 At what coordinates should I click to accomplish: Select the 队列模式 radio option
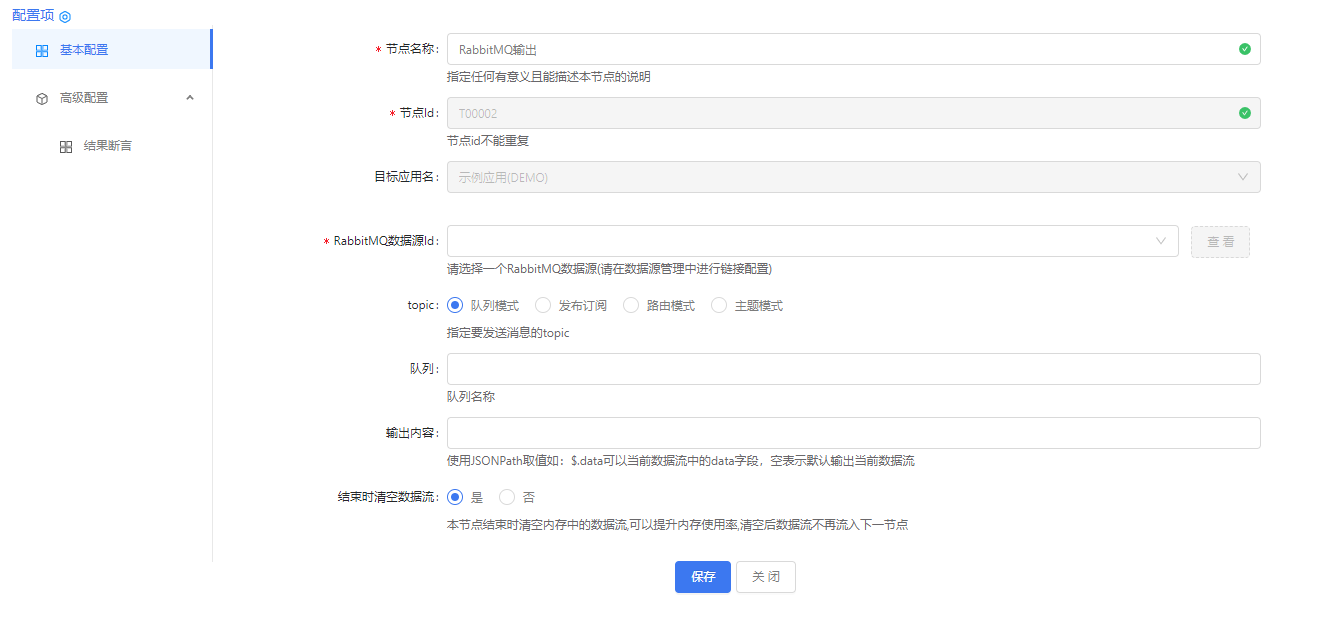(455, 306)
